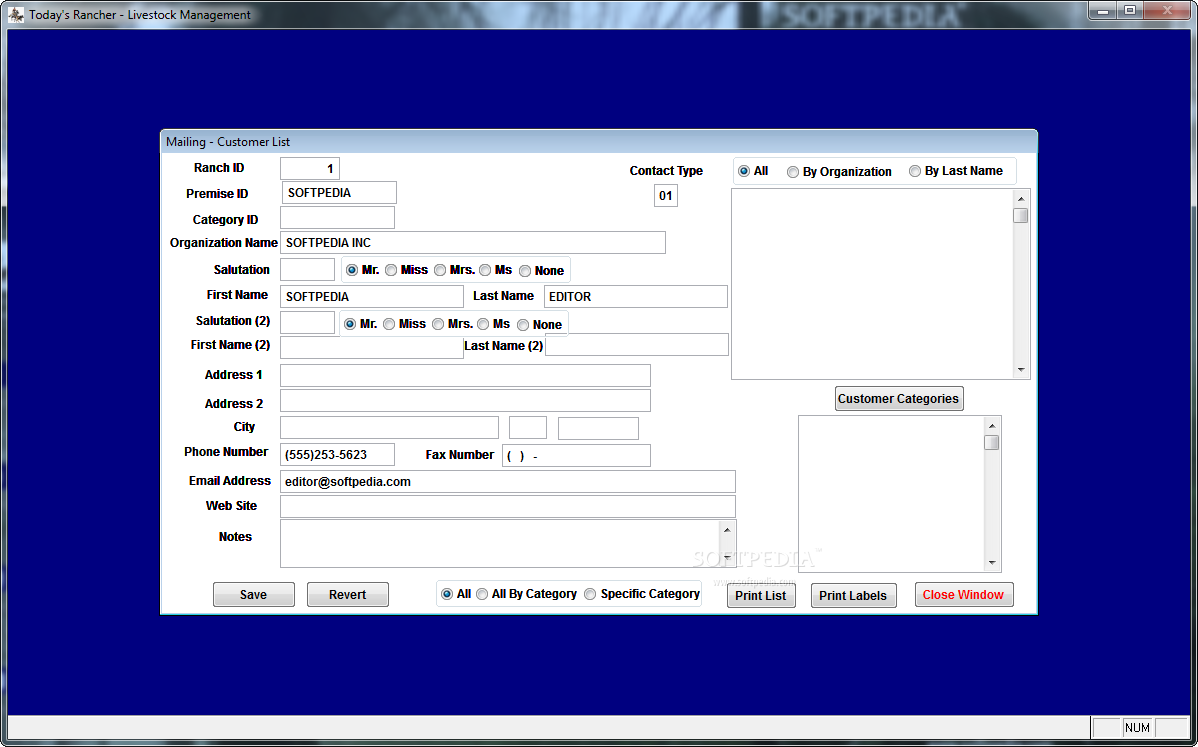Viewport: 1198px width, 747px height.
Task: Click inside the customer categories list box
Action: point(892,494)
